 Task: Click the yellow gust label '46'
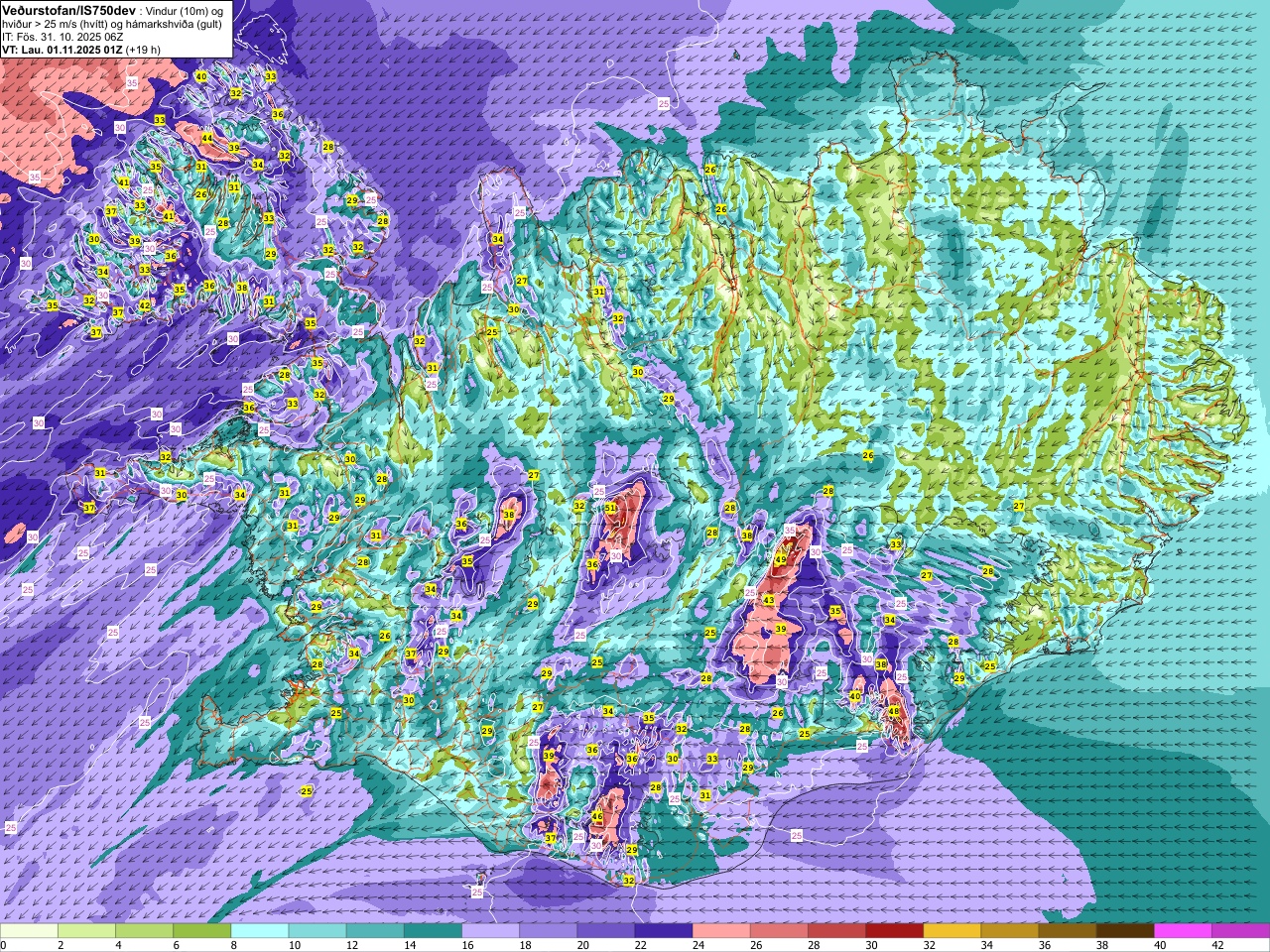[x=597, y=816]
